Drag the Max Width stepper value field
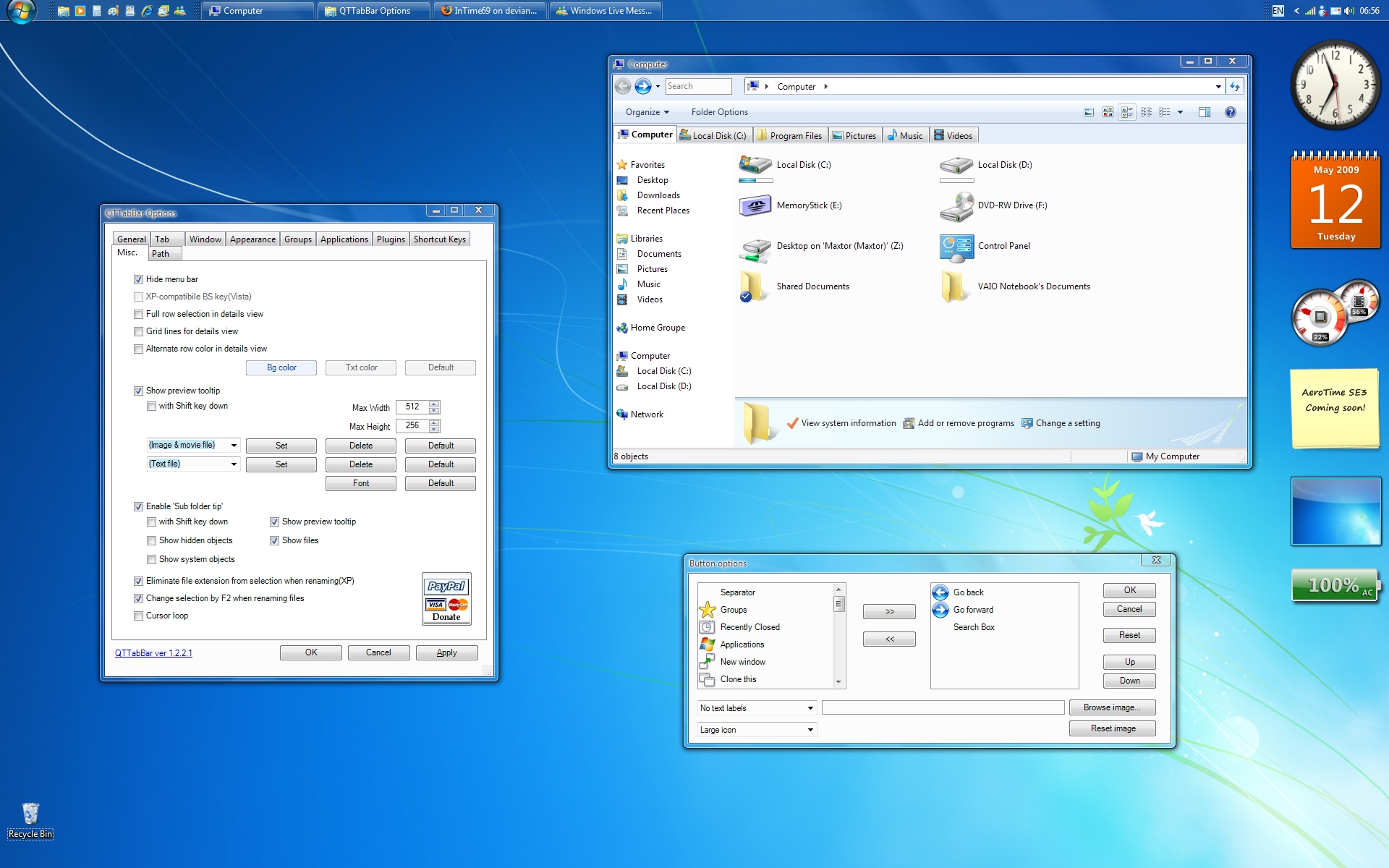 pos(412,406)
